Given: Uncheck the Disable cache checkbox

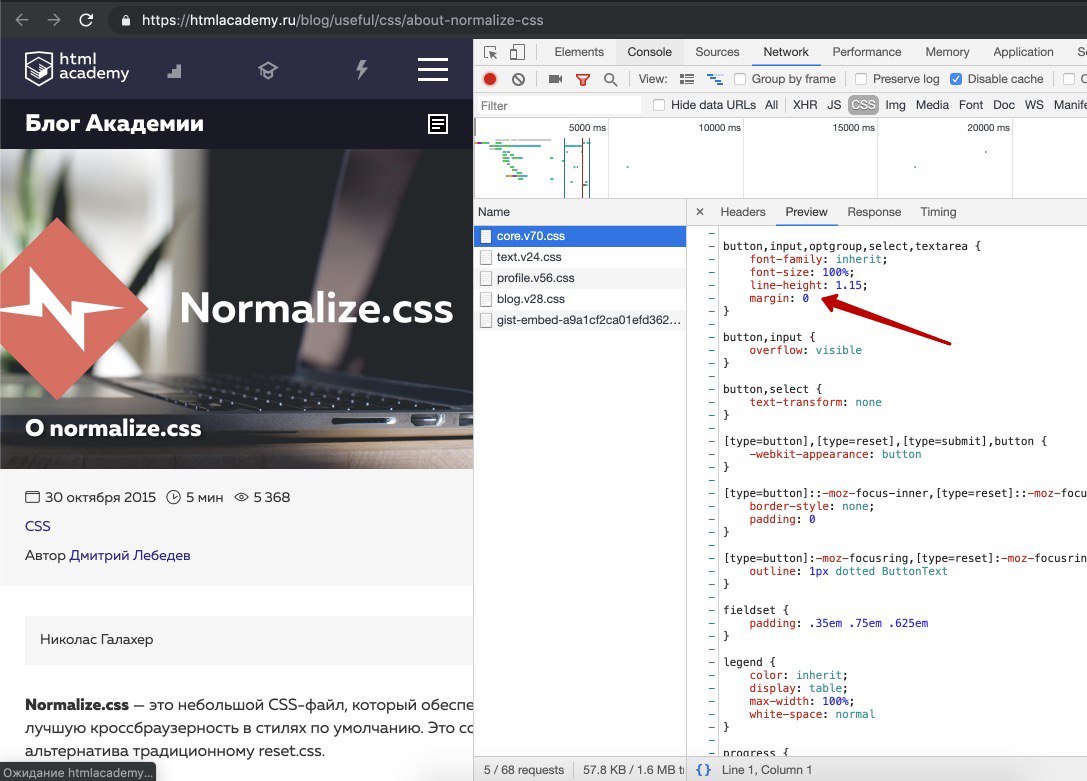Looking at the screenshot, I should [956, 79].
